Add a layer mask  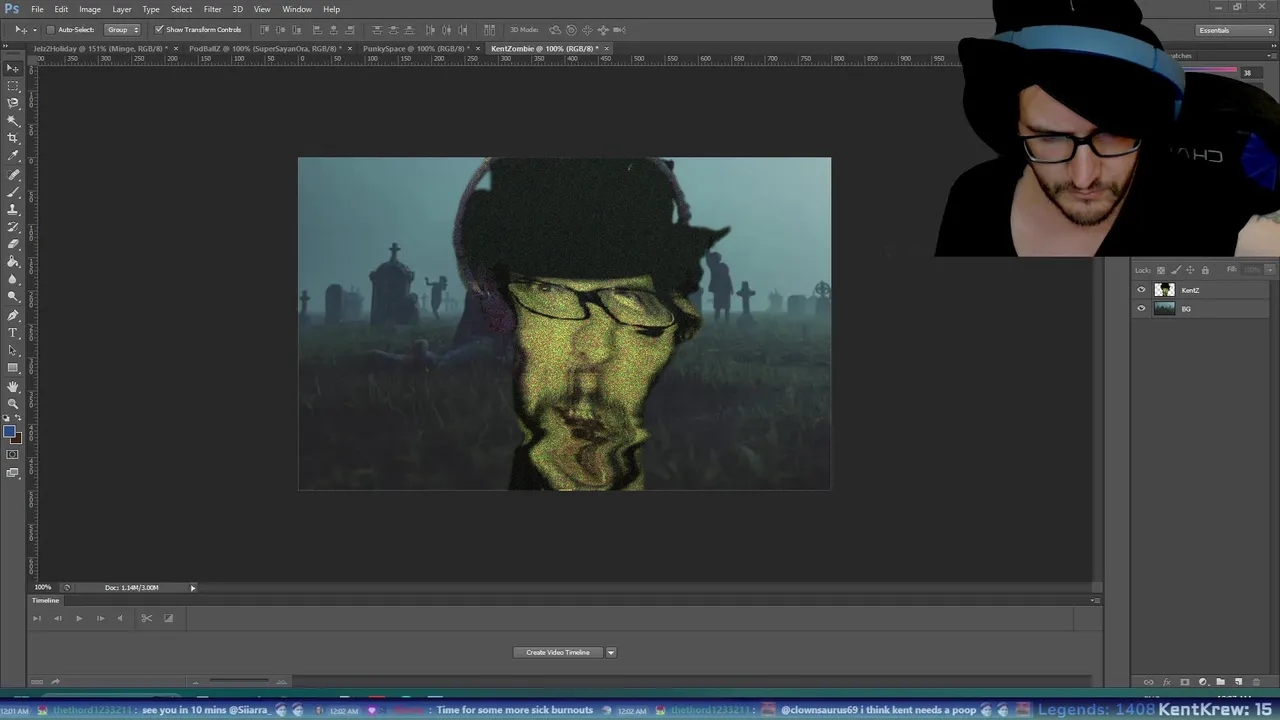coord(1184,682)
